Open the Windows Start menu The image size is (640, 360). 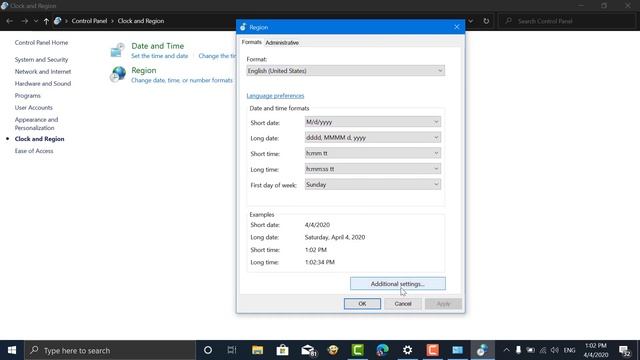(x=12, y=350)
